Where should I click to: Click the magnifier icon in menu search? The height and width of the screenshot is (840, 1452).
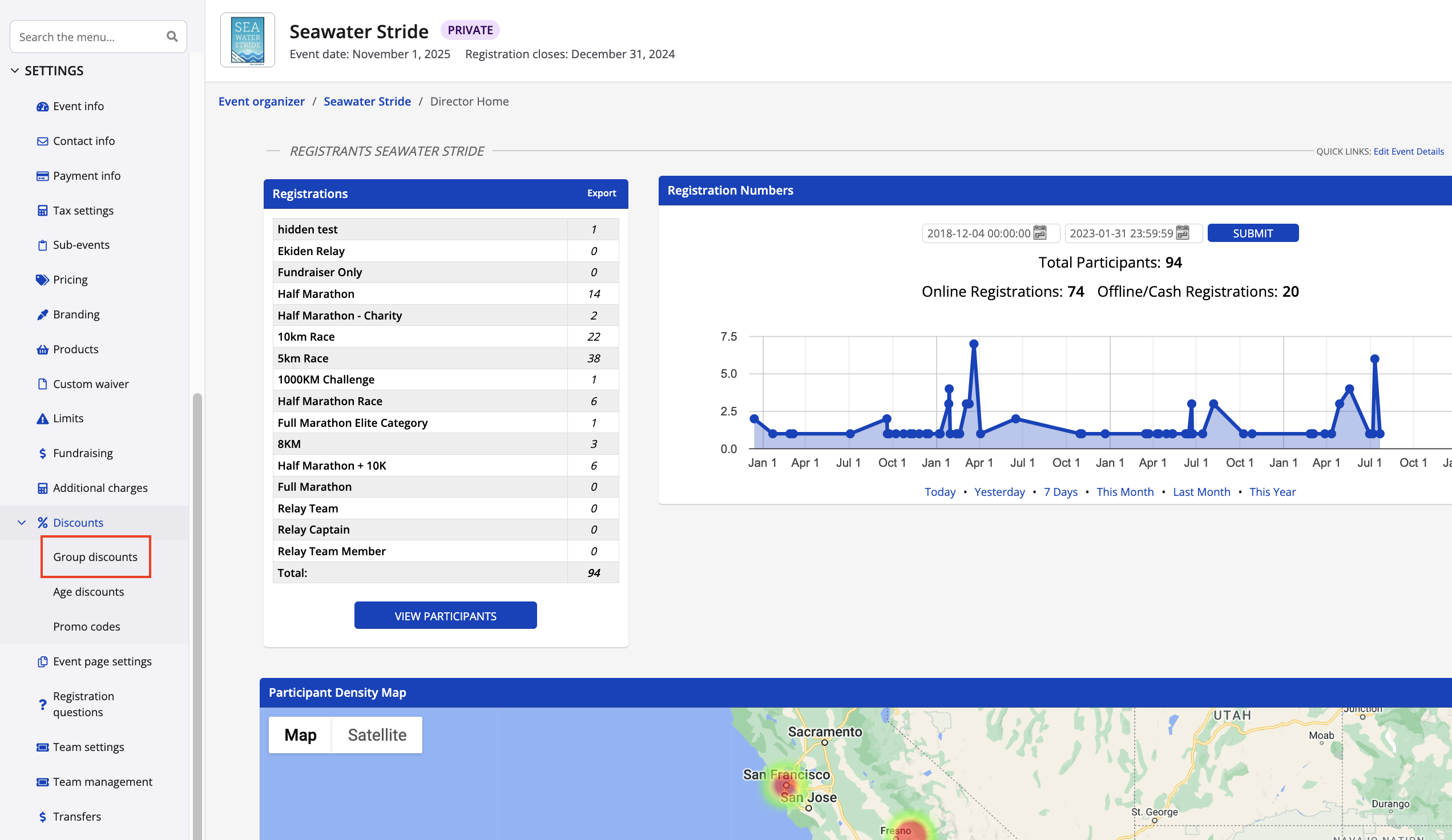(172, 37)
